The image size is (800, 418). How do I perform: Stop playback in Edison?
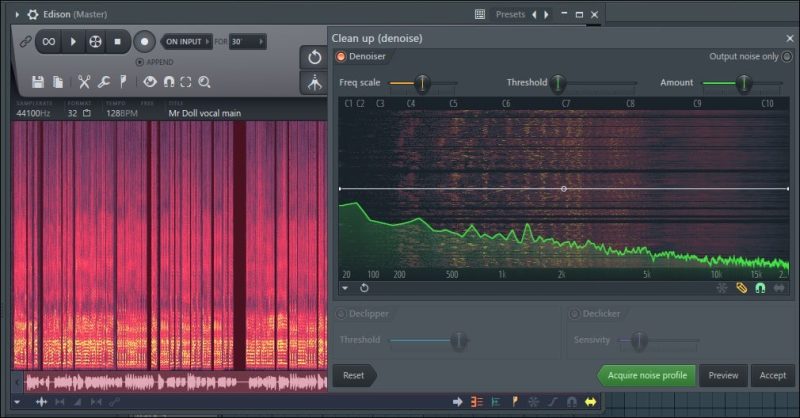tap(118, 41)
